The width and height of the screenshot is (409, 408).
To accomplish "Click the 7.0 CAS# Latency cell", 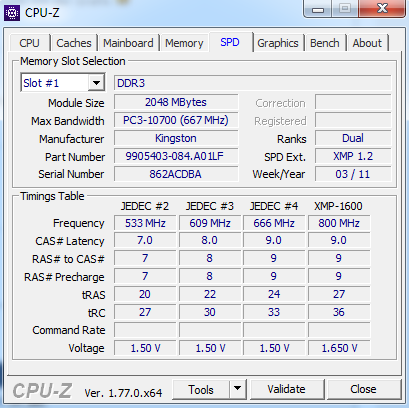I will pyautogui.click(x=145, y=240).
